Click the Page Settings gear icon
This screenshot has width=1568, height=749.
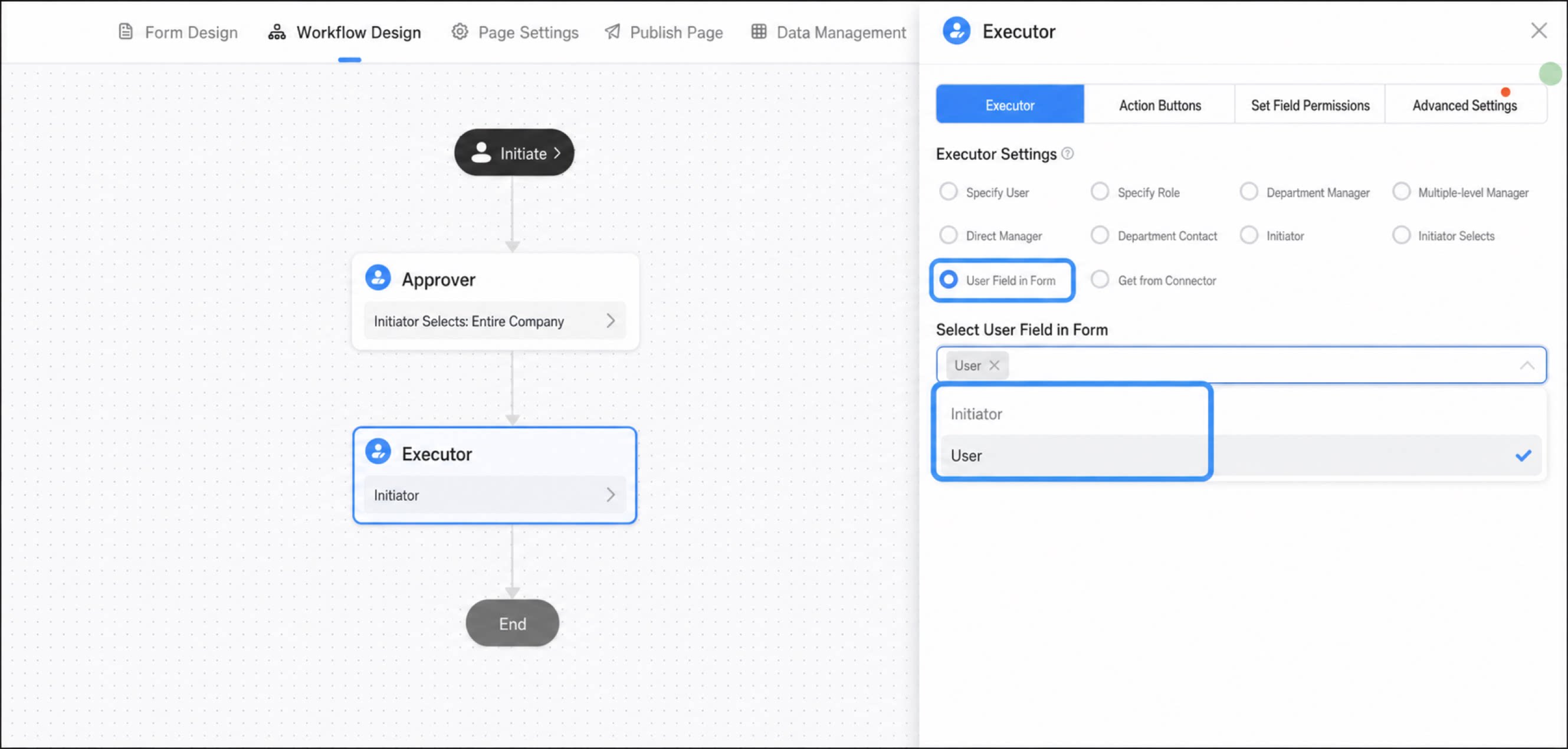460,32
